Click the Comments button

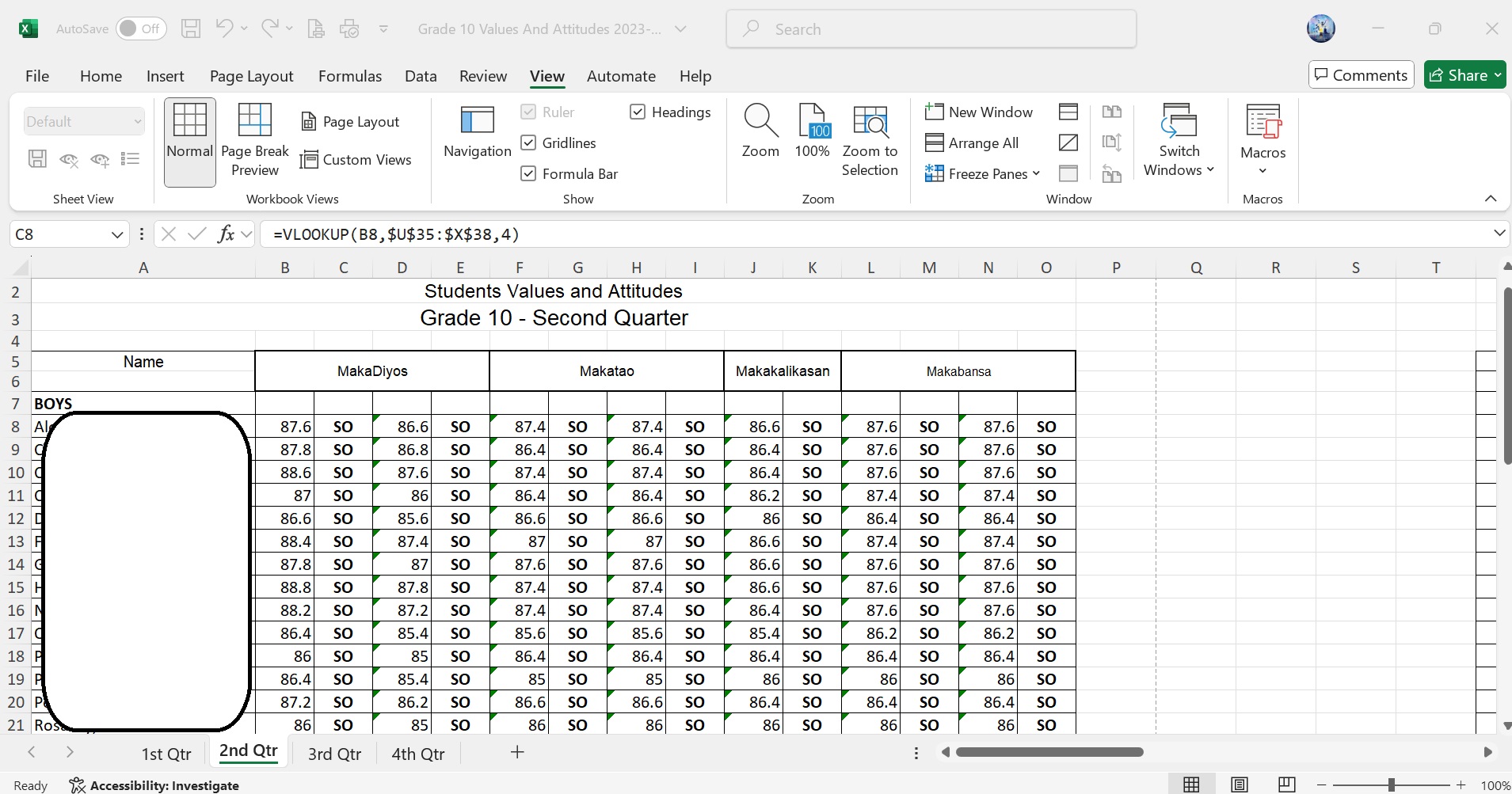pos(1361,75)
